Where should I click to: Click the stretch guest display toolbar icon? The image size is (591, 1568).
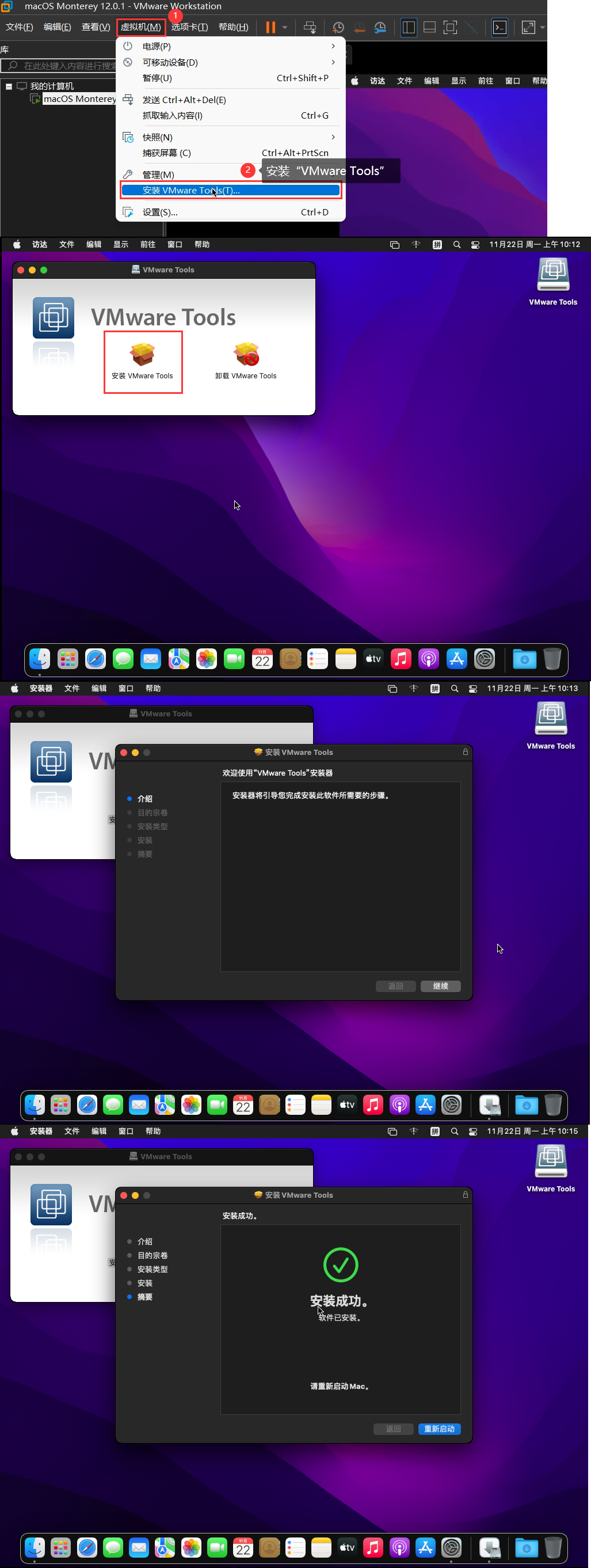point(528,27)
